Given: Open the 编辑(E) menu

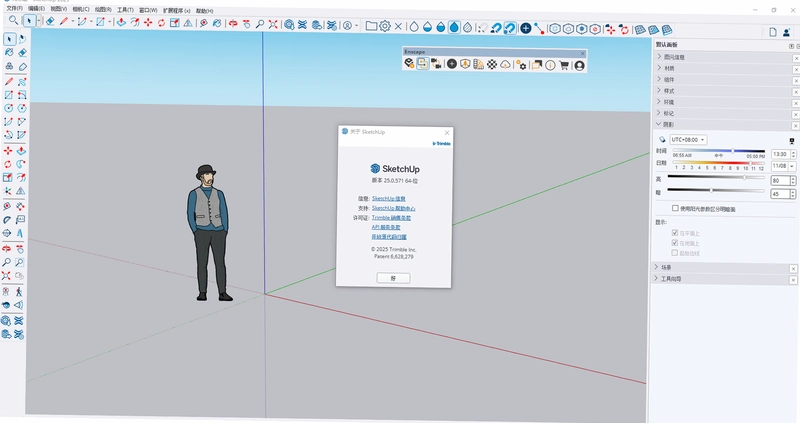Looking at the screenshot, I should click(x=36, y=9).
